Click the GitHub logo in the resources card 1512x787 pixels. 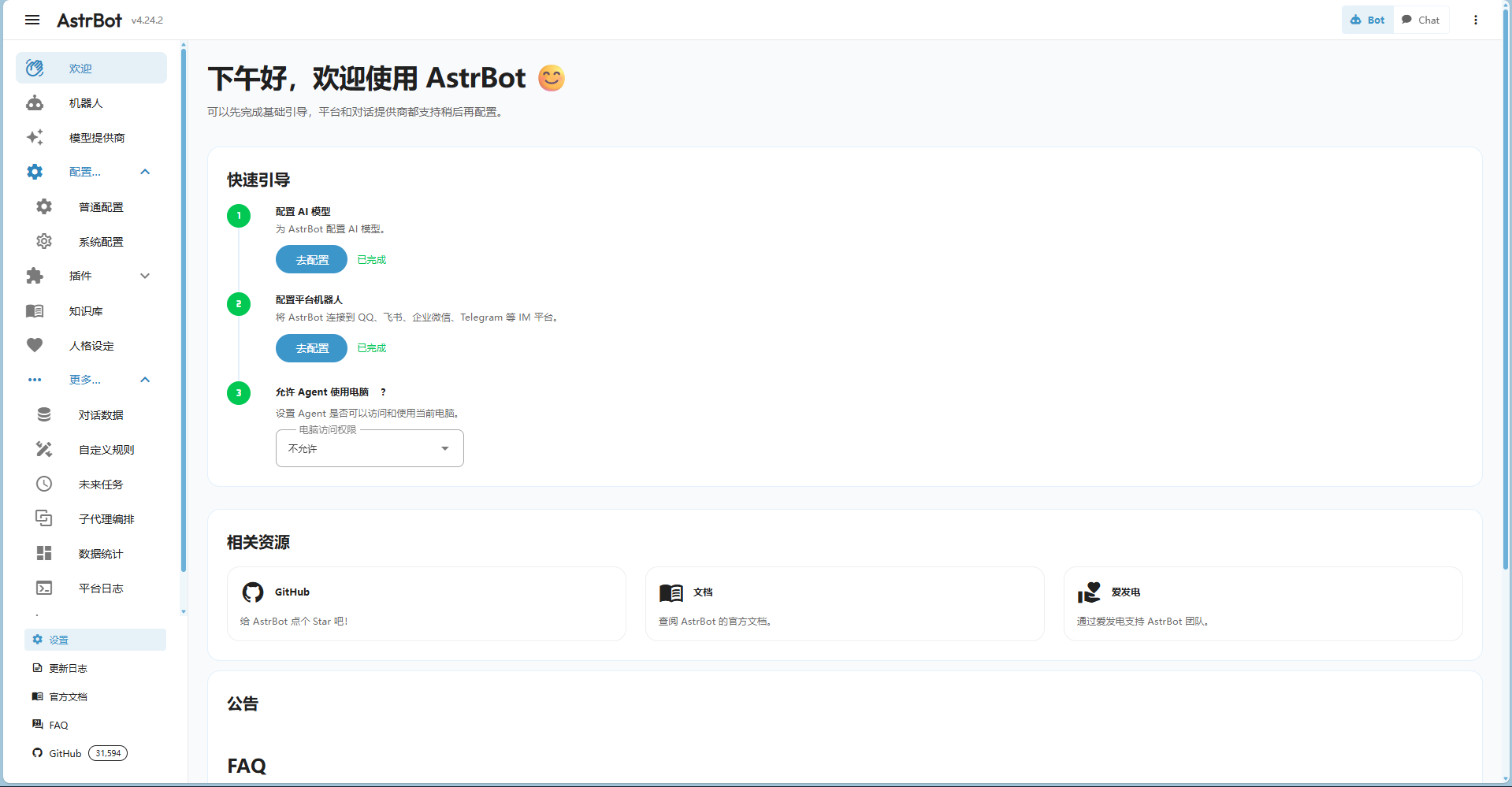(253, 592)
